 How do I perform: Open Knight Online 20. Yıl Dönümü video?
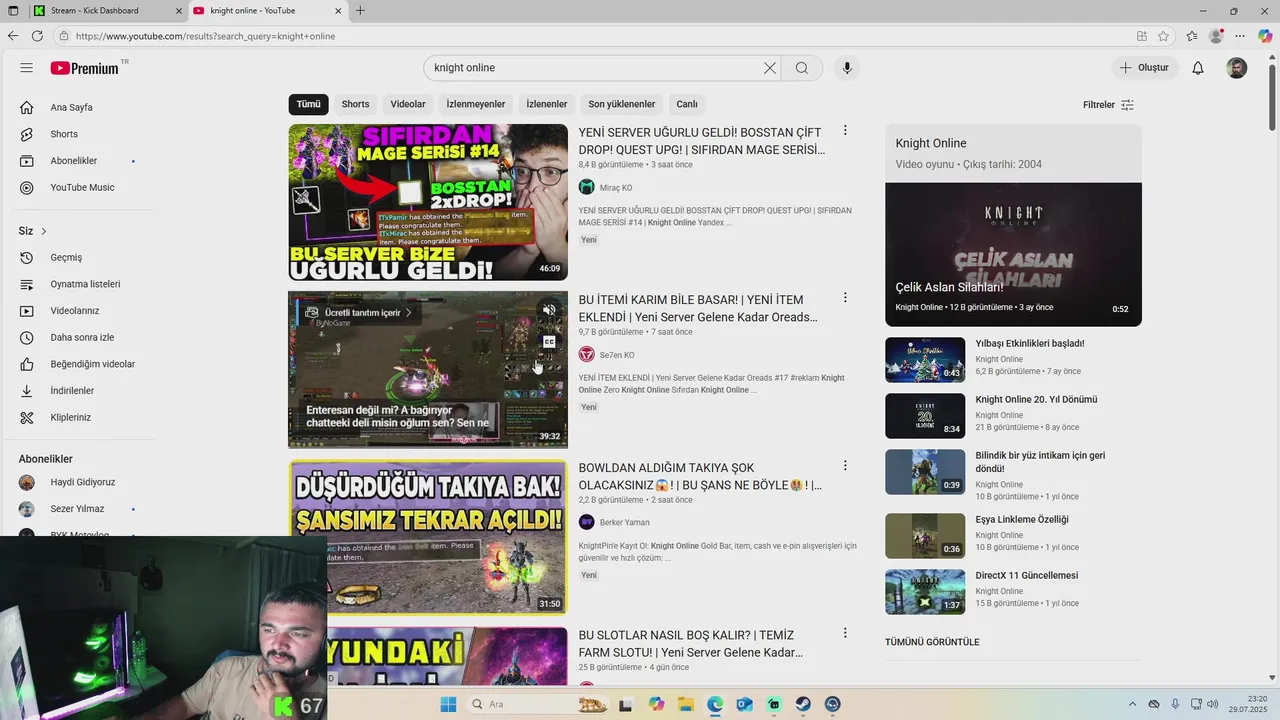1036,399
